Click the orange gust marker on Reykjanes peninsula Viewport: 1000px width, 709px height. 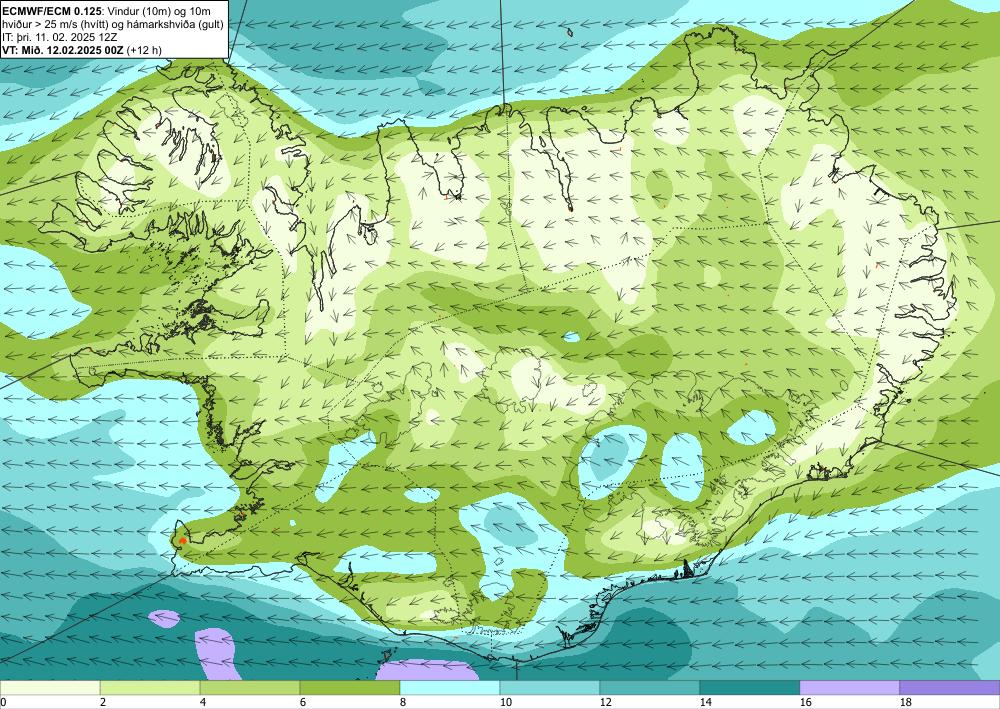(182, 540)
